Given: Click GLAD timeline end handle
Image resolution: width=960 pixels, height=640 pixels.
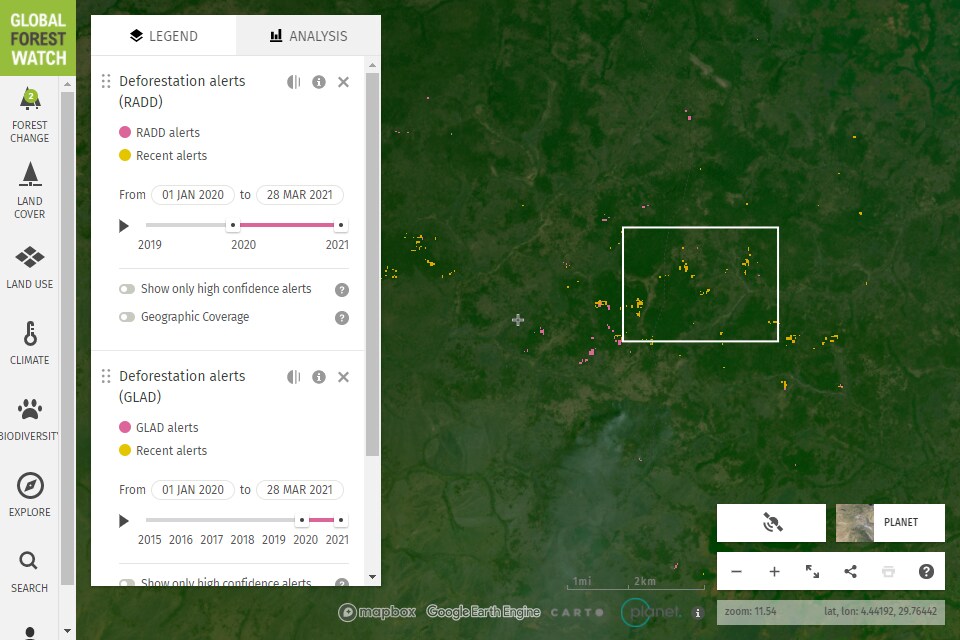Looking at the screenshot, I should click(341, 521).
